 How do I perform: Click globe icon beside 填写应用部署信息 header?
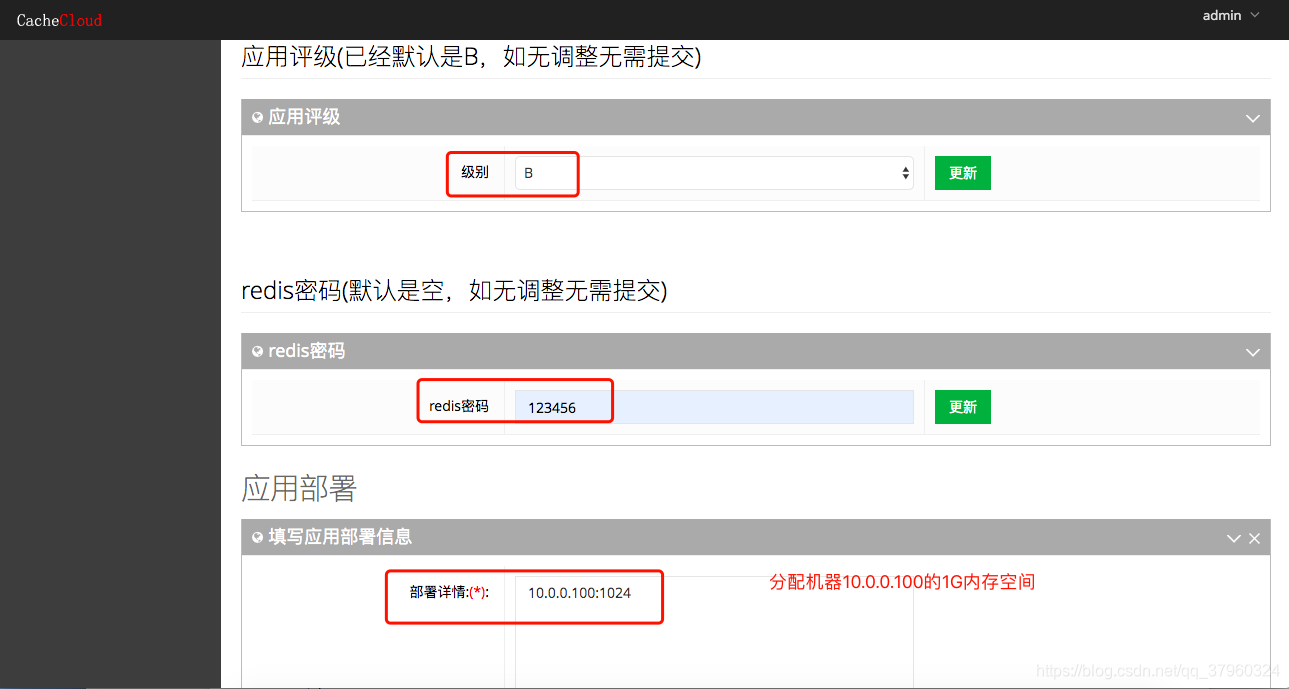[258, 538]
